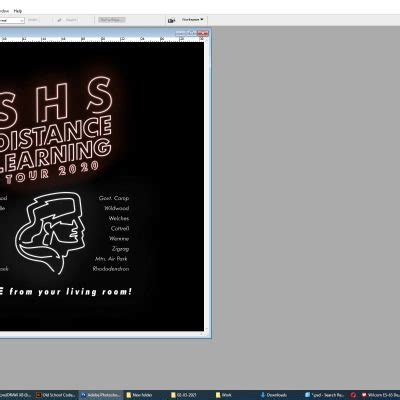Switch to CorelDRAW in the taskbar
400x400 pixels.
pos(16,395)
